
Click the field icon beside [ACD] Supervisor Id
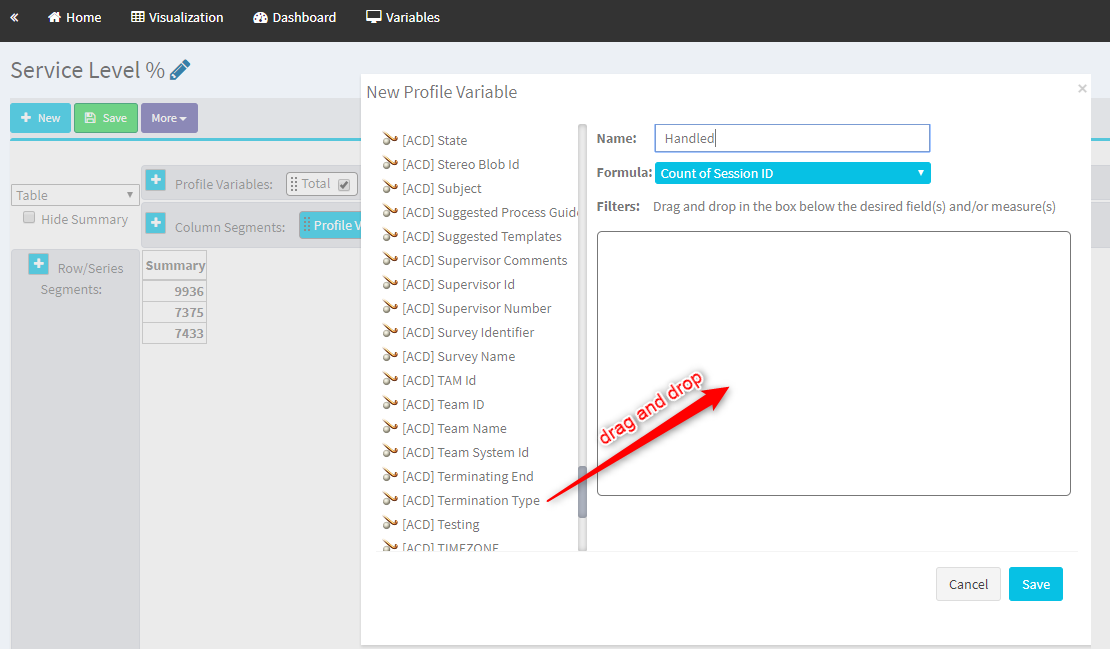(x=390, y=284)
